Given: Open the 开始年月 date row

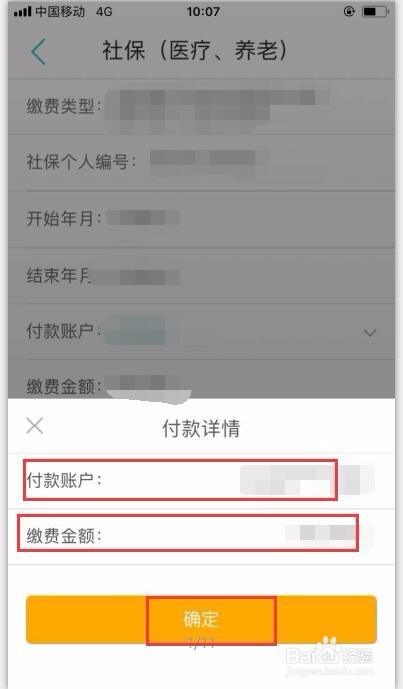Looking at the screenshot, I should [201, 218].
